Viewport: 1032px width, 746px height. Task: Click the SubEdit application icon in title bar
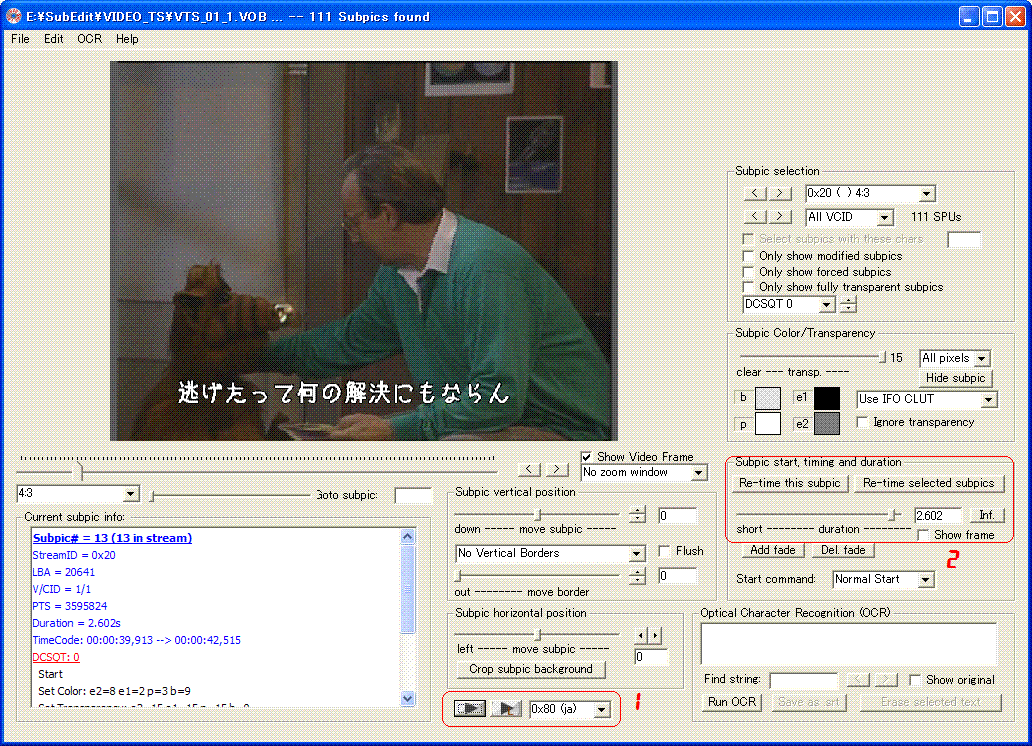(13, 16)
